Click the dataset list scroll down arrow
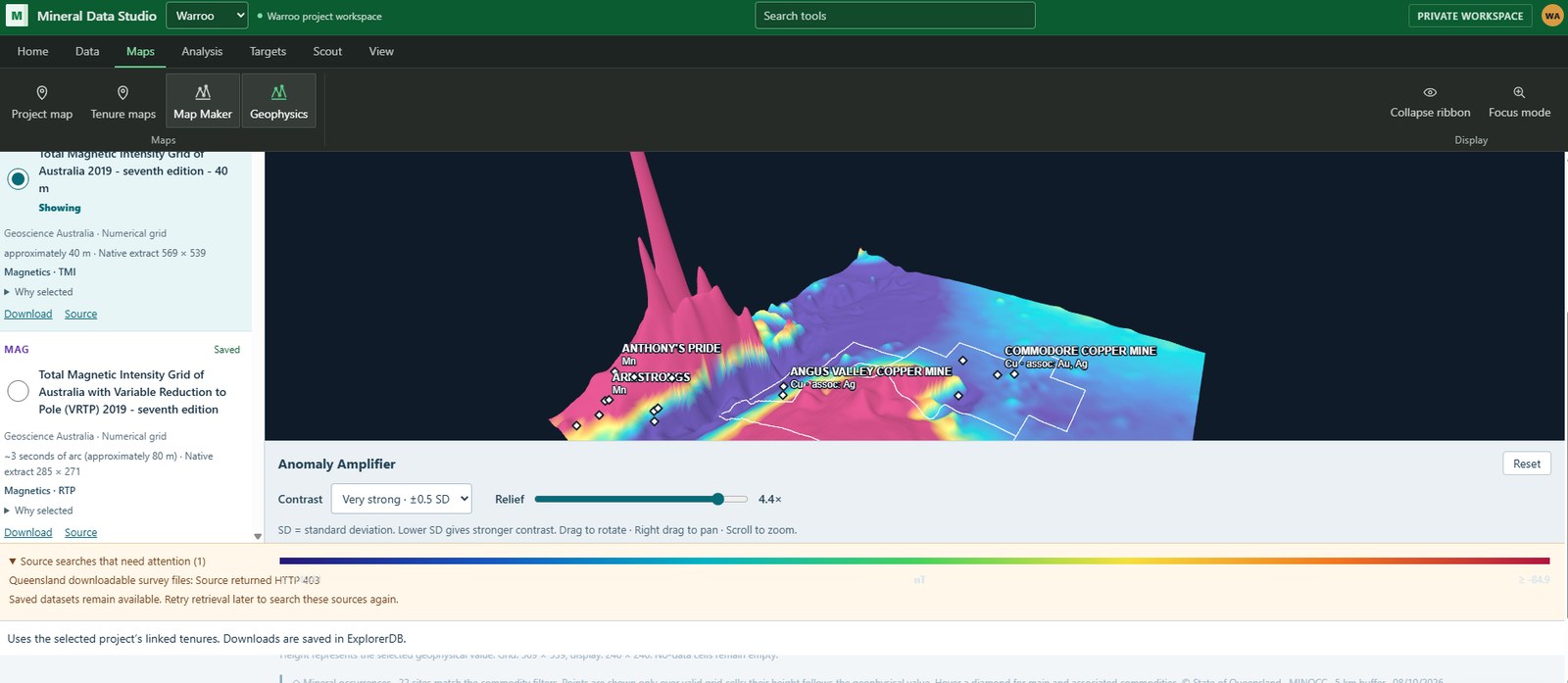Image resolution: width=1568 pixels, height=683 pixels. pyautogui.click(x=258, y=536)
